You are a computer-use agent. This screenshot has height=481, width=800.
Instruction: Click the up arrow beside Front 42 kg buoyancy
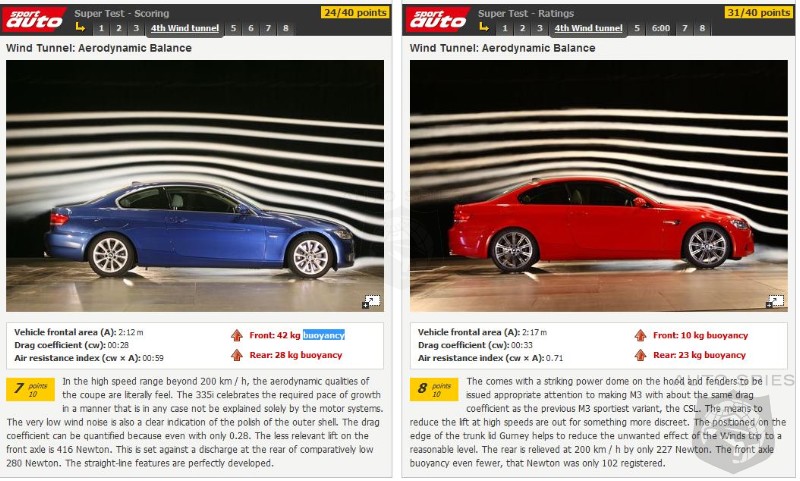[236, 336]
